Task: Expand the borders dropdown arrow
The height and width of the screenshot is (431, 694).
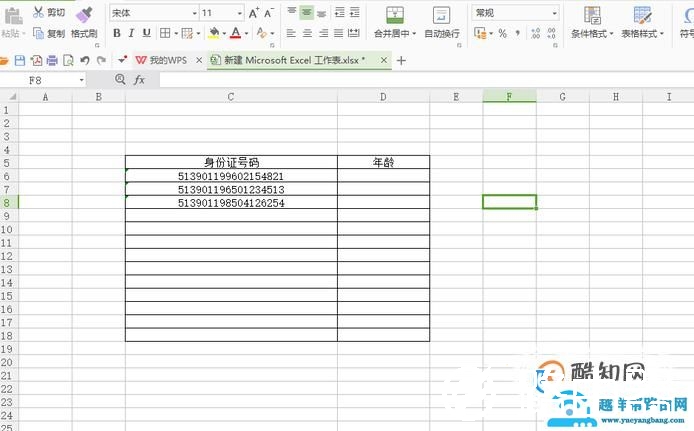Action: click(x=176, y=33)
